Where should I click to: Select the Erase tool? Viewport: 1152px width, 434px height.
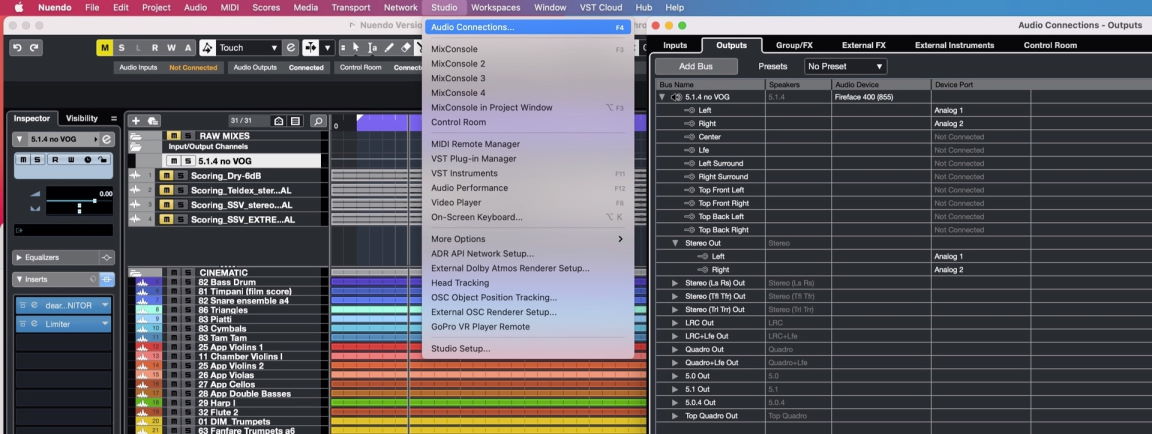(406, 48)
